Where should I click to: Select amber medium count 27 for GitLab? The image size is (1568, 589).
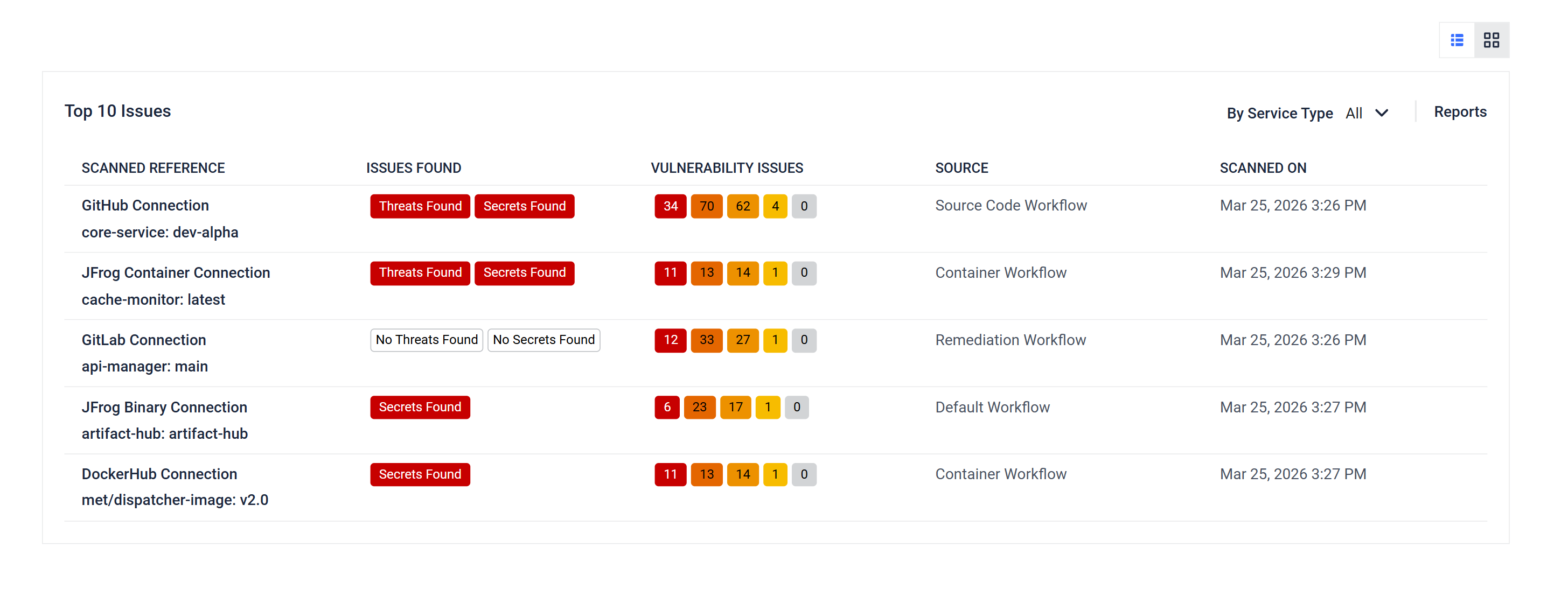coord(742,340)
